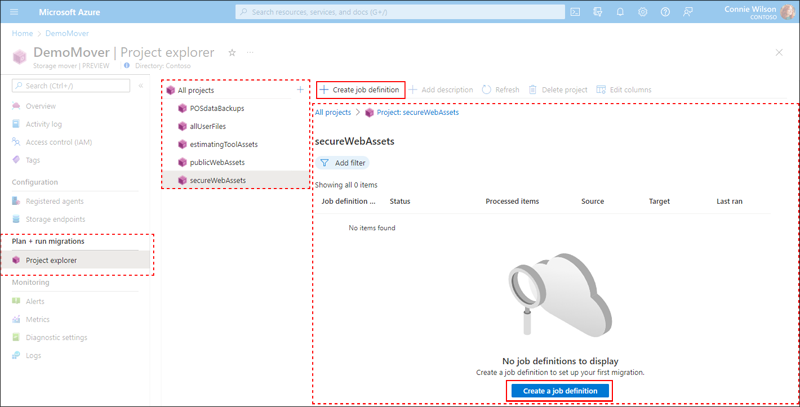Viewport: 800px width, 407px height.
Task: Add a new project with plus icon
Action: click(301, 90)
